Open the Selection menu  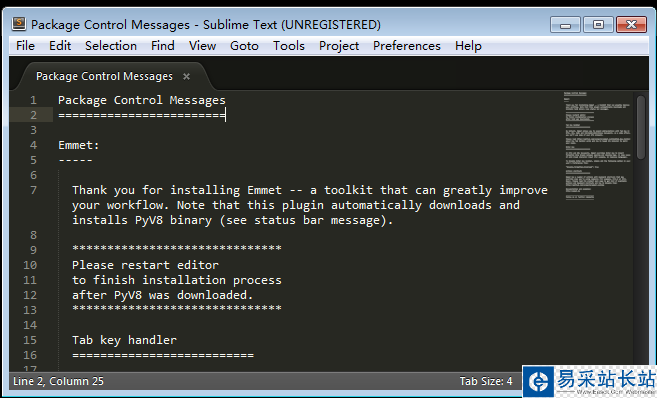tap(111, 46)
